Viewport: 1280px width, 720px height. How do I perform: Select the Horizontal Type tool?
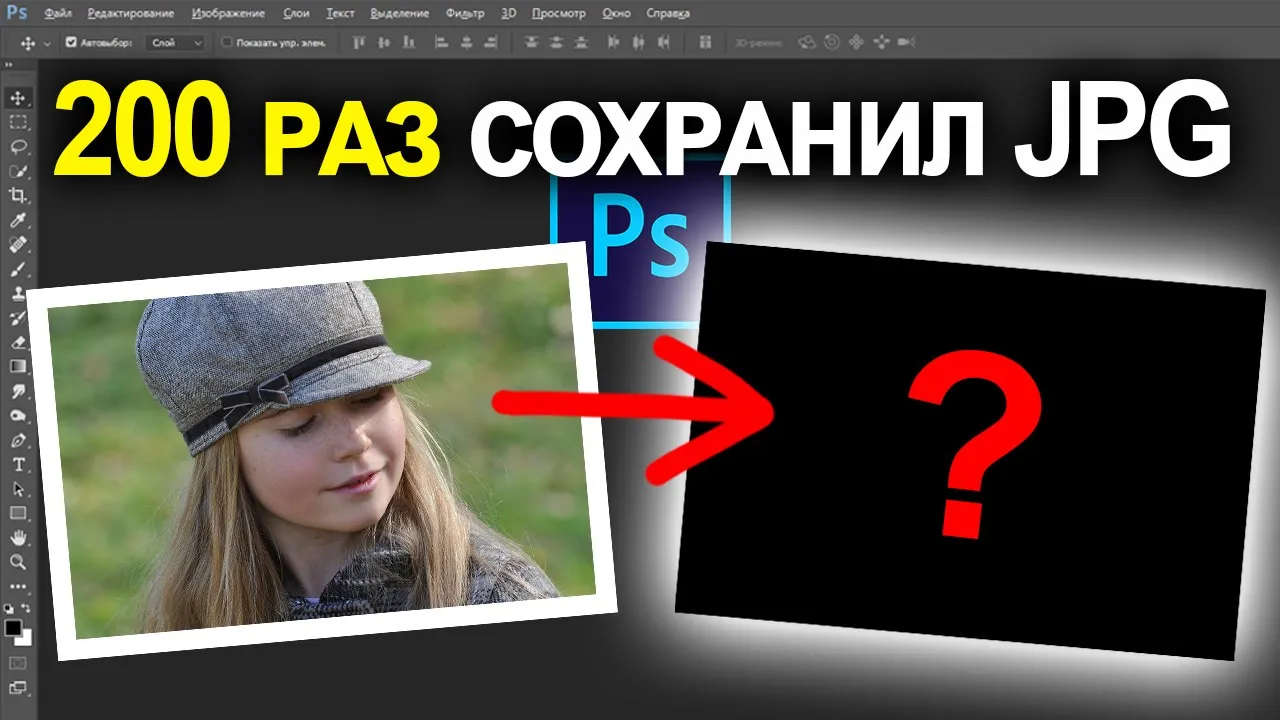tap(18, 465)
